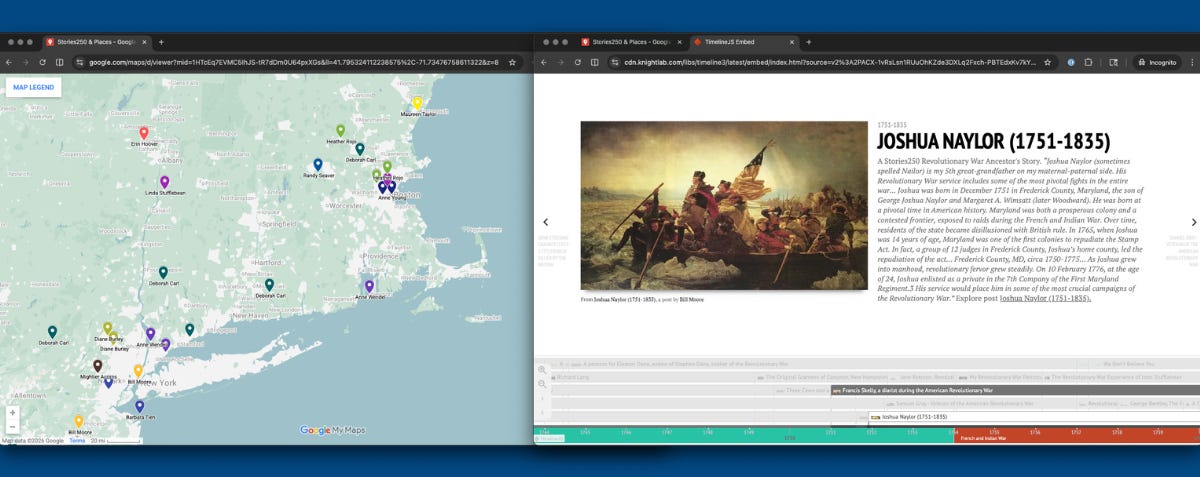Close the TimelineJS Embed tab

[790, 42]
